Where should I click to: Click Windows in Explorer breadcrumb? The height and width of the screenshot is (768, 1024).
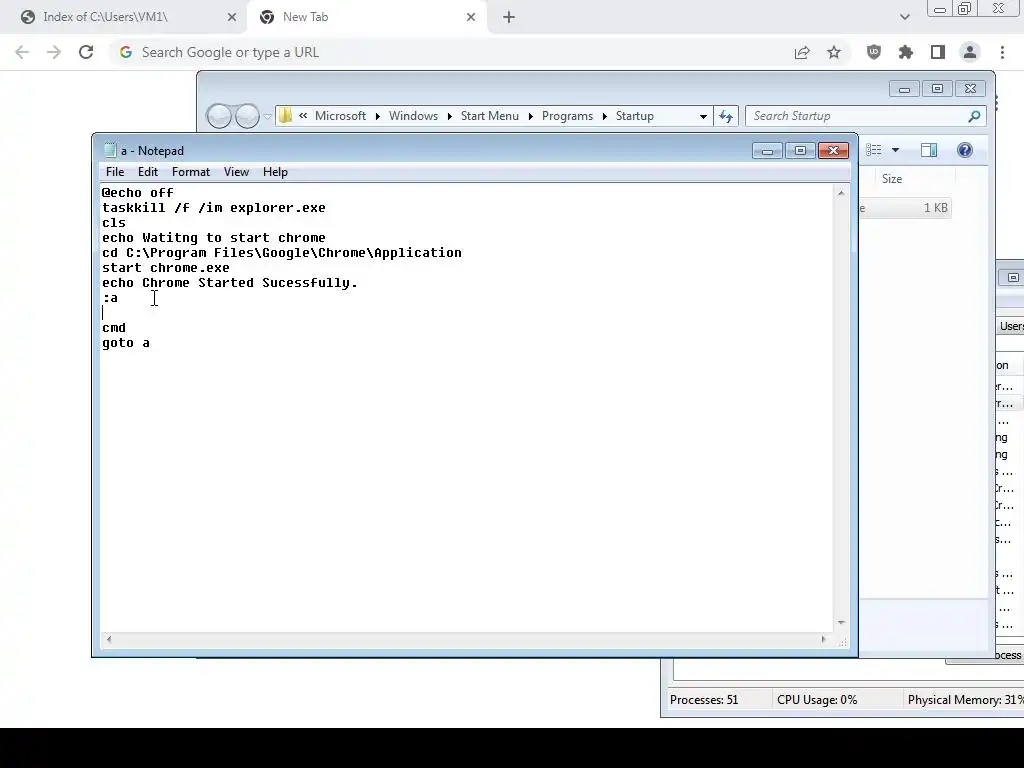click(413, 116)
